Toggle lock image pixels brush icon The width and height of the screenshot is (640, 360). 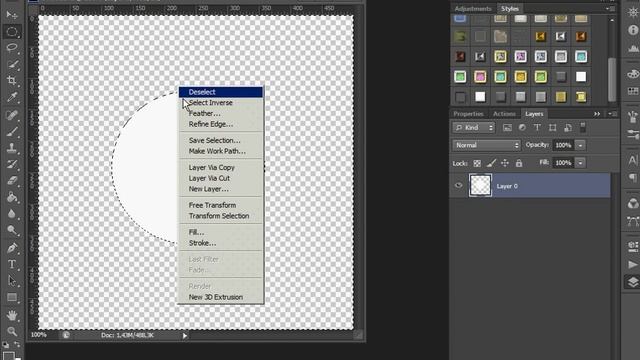point(491,163)
